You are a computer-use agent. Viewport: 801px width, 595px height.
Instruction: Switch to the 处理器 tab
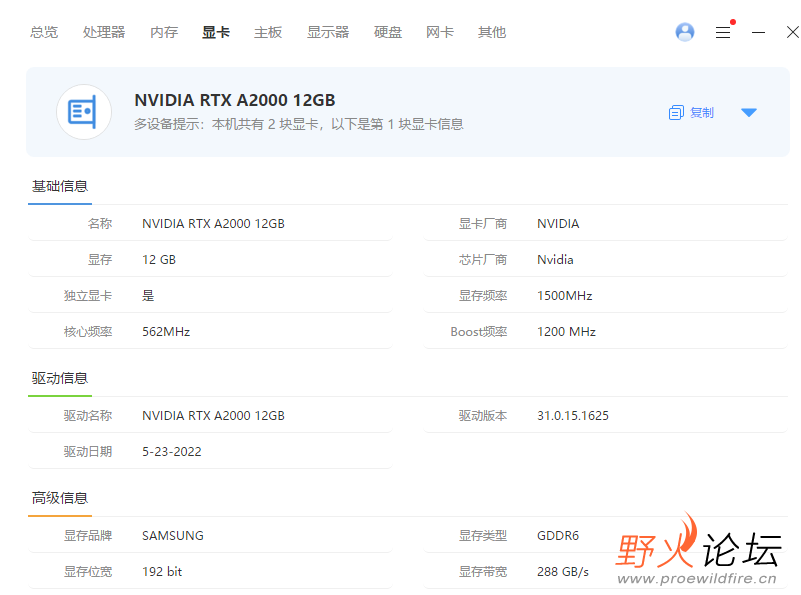(x=104, y=32)
